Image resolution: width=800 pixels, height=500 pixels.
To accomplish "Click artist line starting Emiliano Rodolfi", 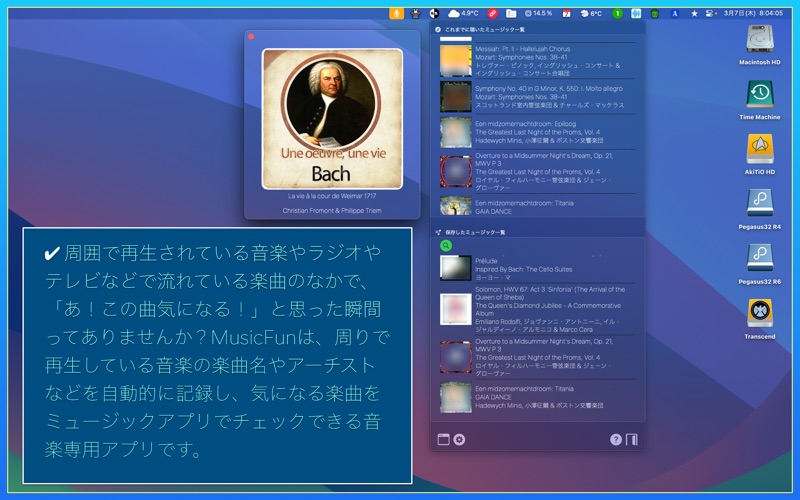I will tap(547, 326).
